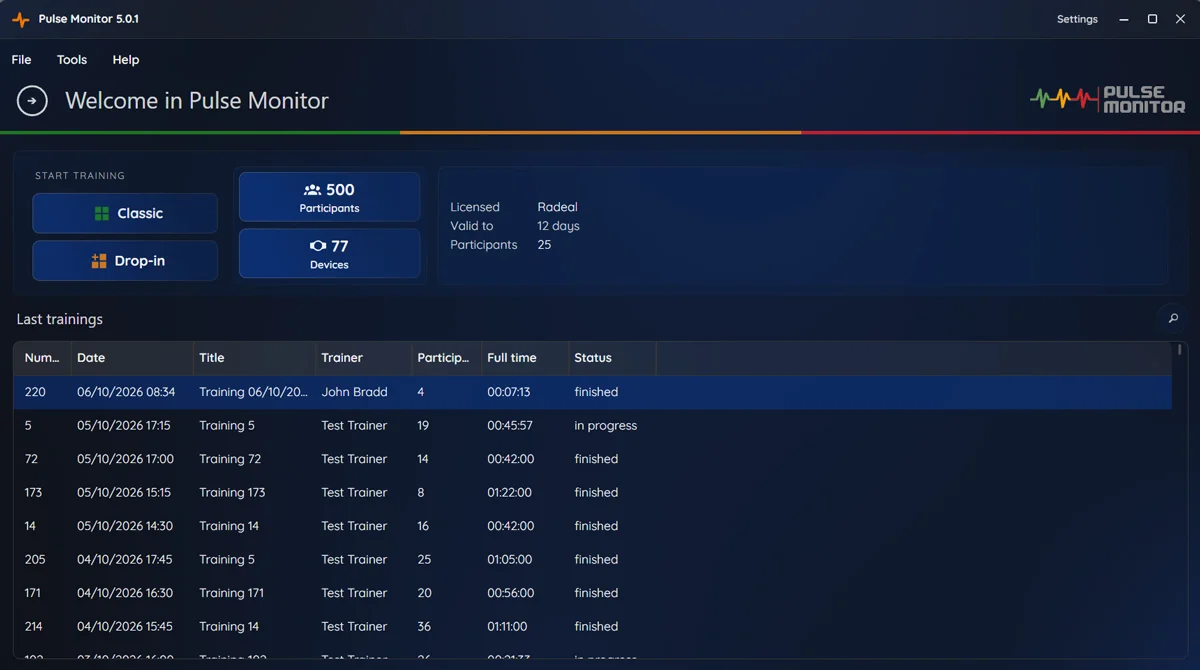This screenshot has width=1200, height=670.
Task: Select row number 205
Action: tap(592, 559)
